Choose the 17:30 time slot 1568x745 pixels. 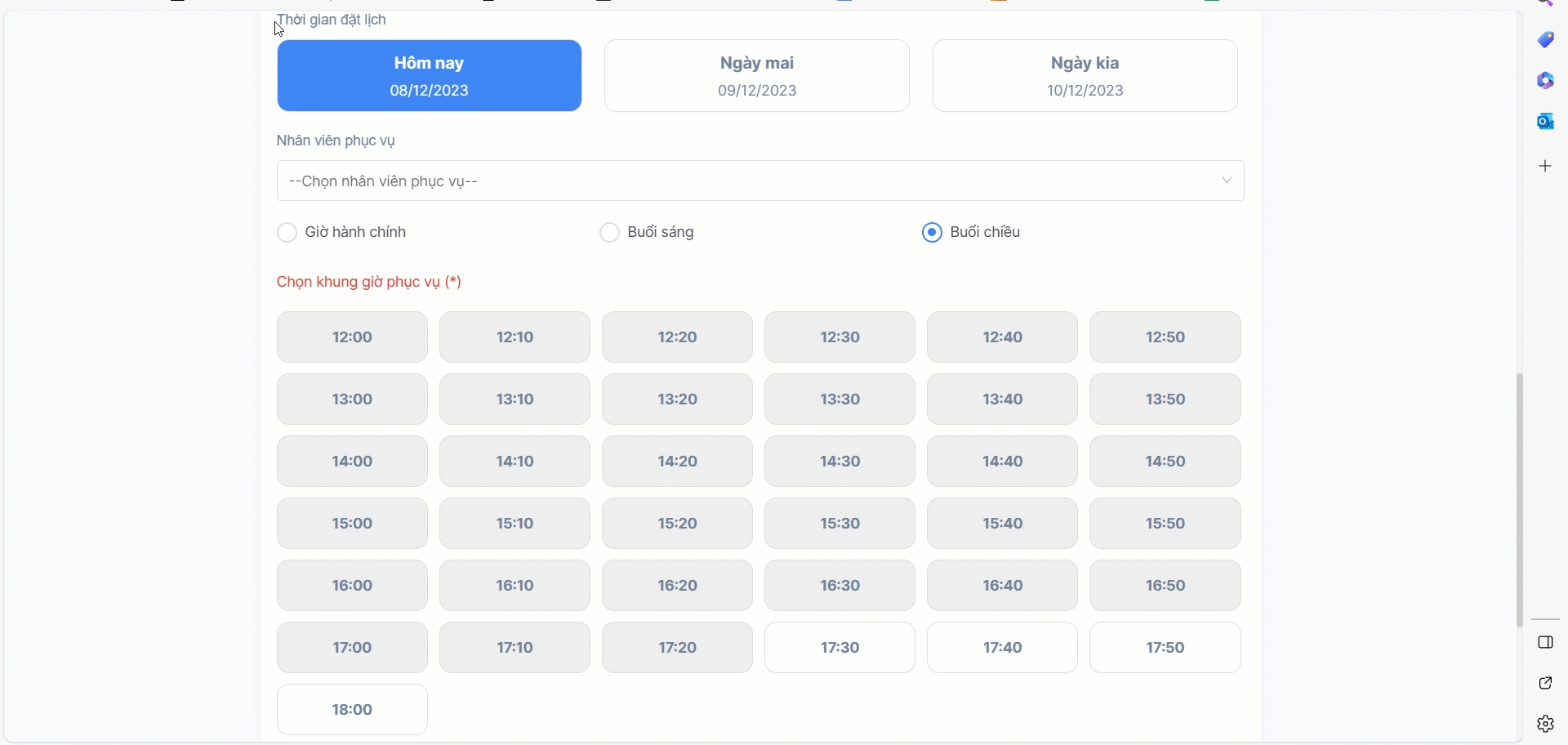[840, 648]
